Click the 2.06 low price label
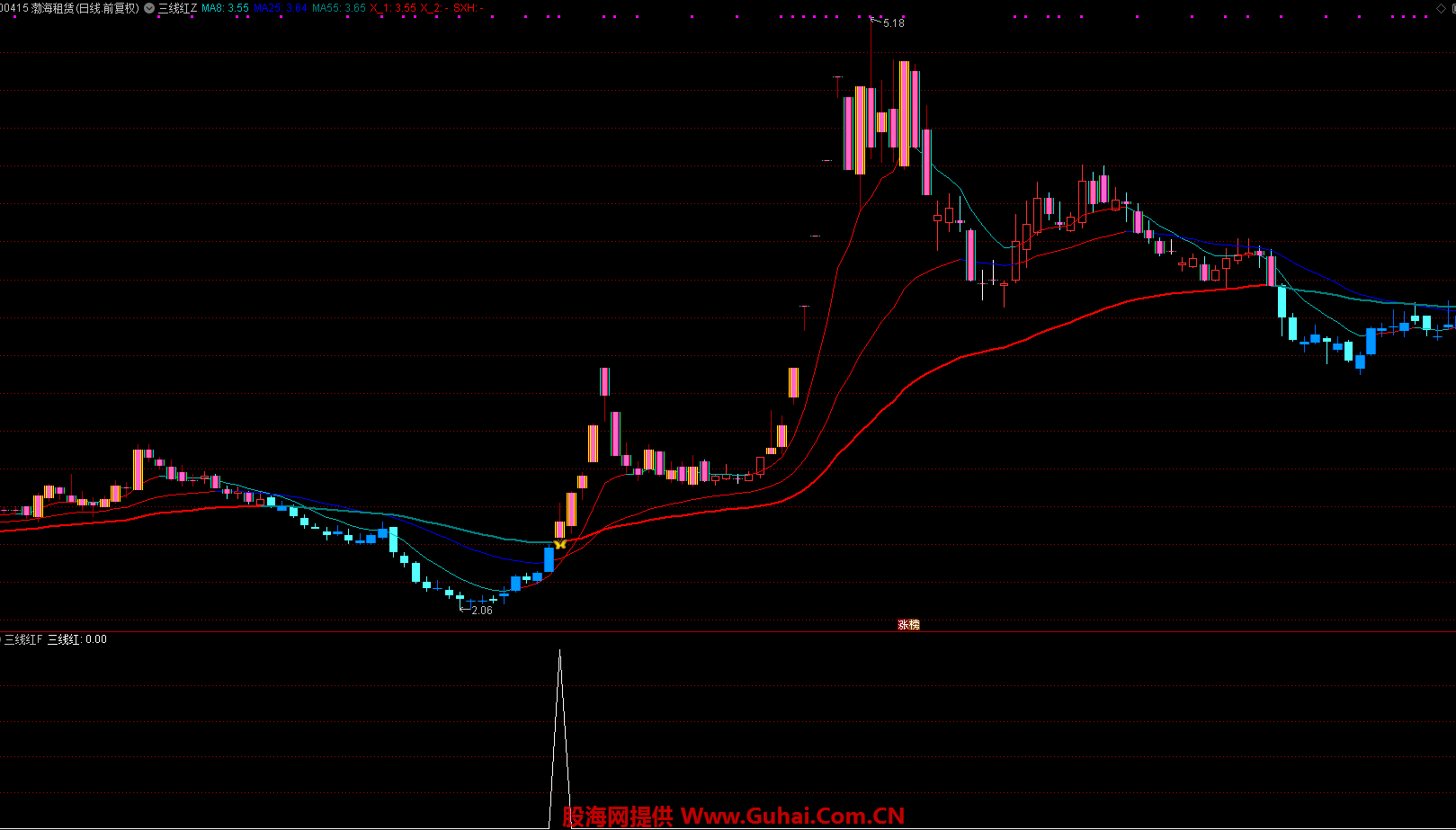The image size is (1456, 830). click(482, 611)
